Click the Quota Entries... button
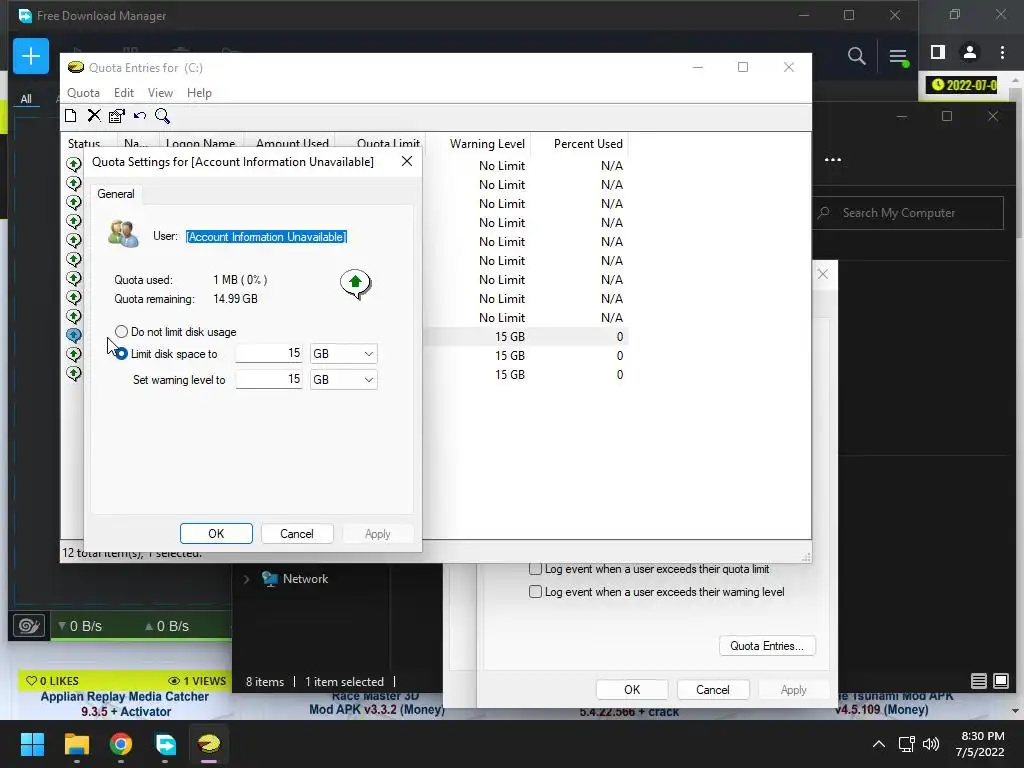 pos(767,646)
